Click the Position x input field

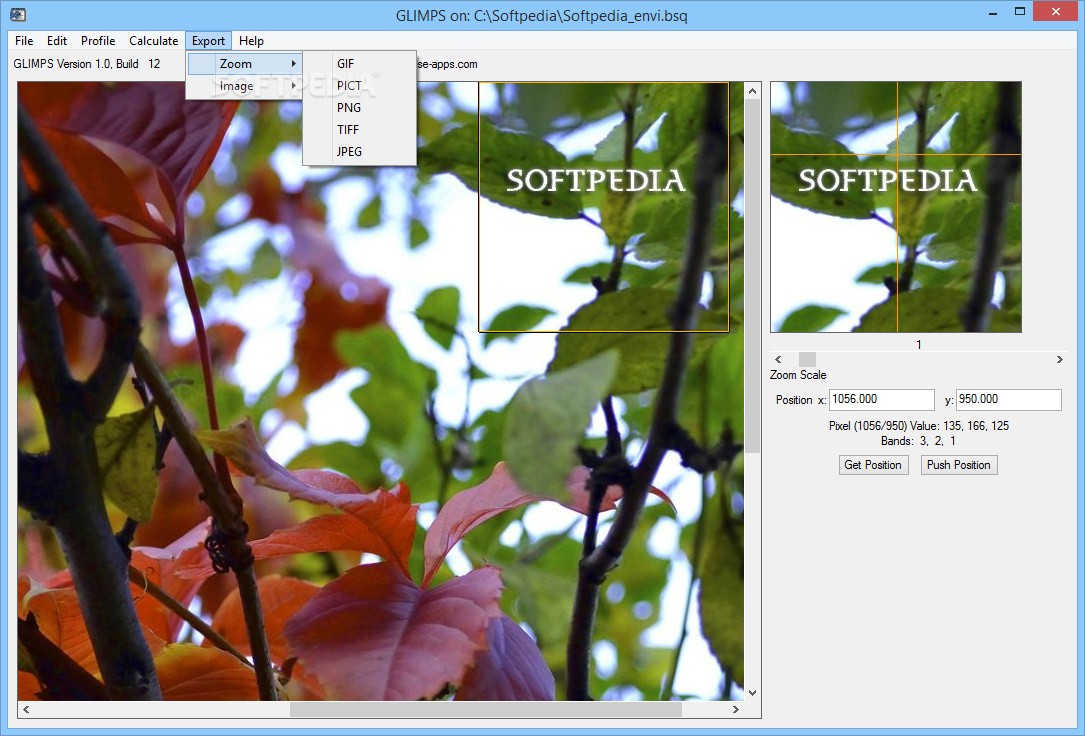coord(882,399)
